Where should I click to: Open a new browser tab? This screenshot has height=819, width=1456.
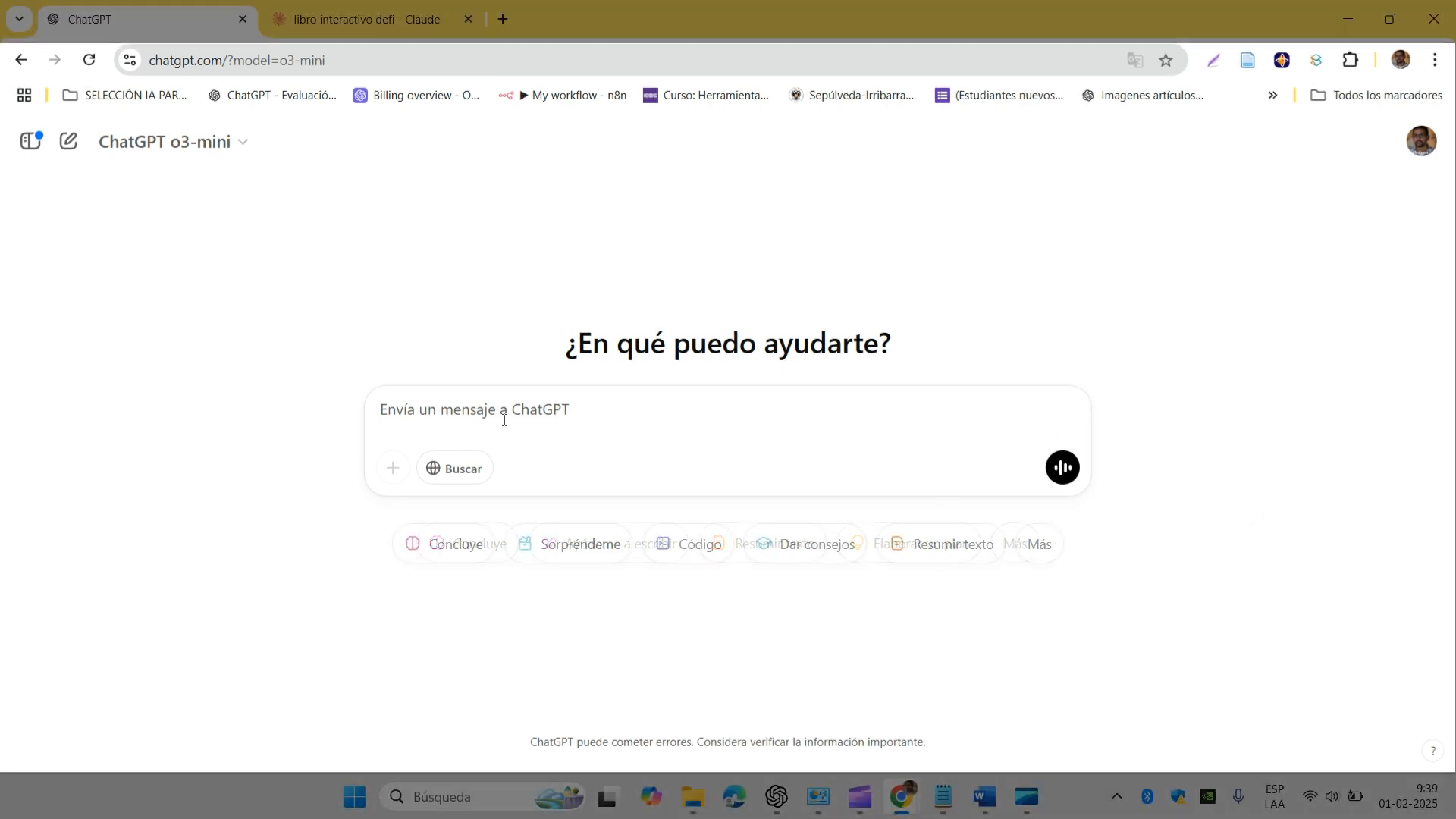(503, 20)
